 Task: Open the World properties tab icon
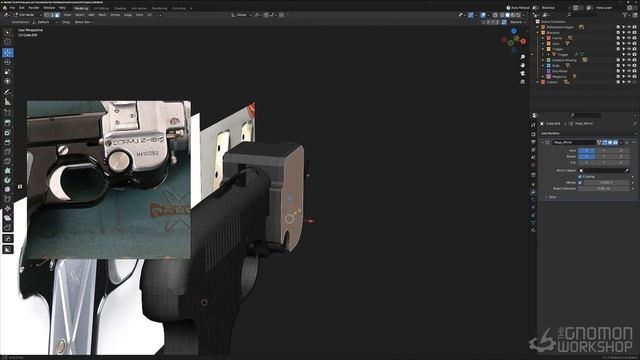coord(533,165)
